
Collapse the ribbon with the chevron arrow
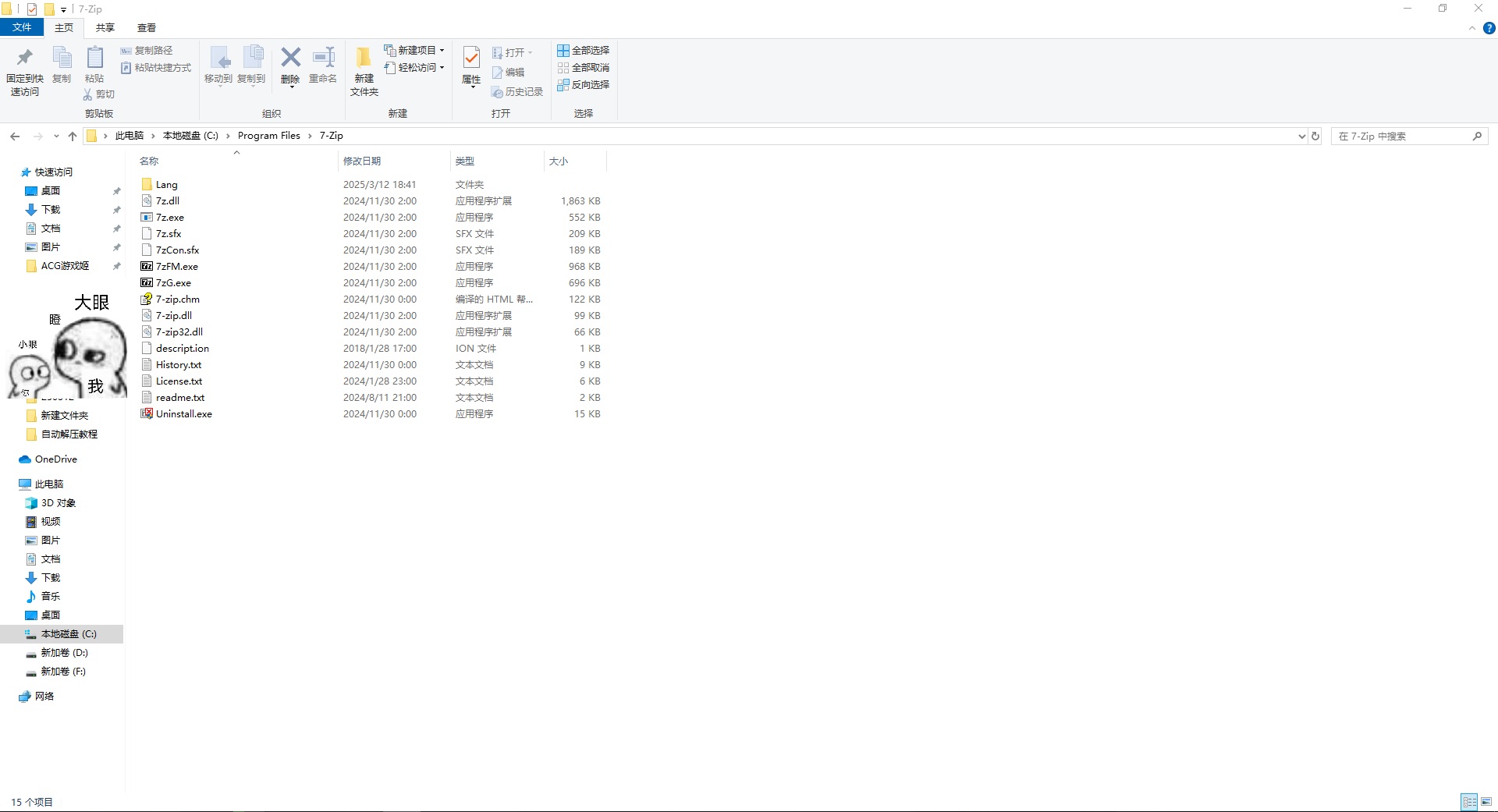[1472, 28]
